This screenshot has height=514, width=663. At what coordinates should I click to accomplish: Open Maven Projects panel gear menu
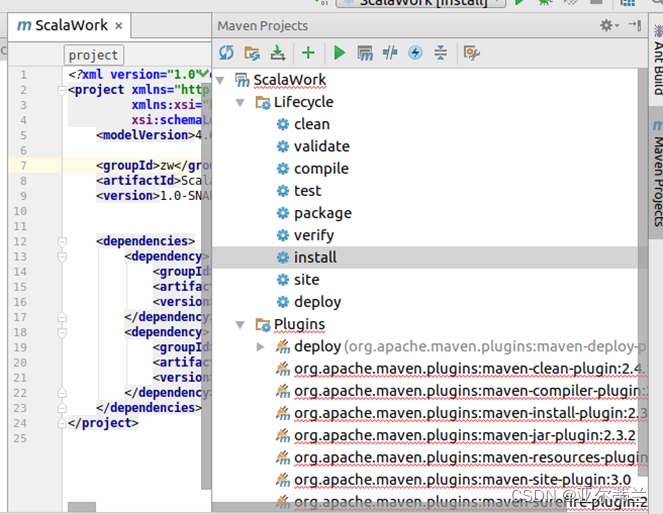click(609, 25)
